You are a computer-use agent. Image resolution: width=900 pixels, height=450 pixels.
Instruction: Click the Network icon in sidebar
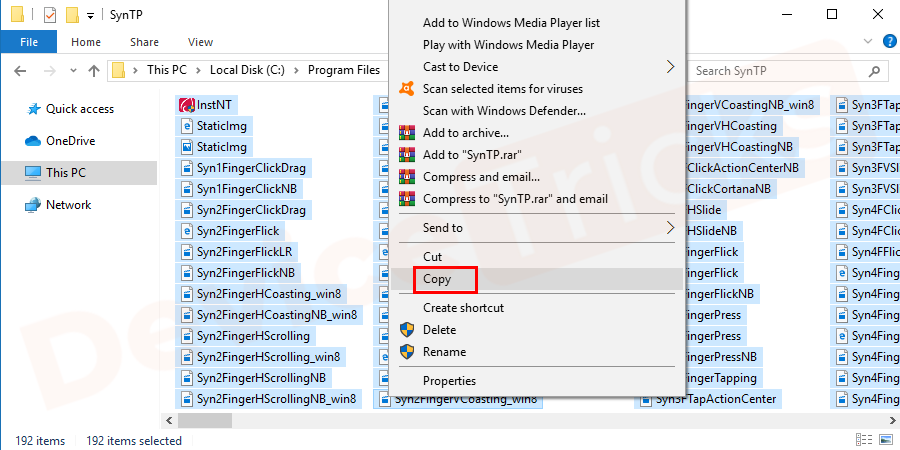[33, 205]
